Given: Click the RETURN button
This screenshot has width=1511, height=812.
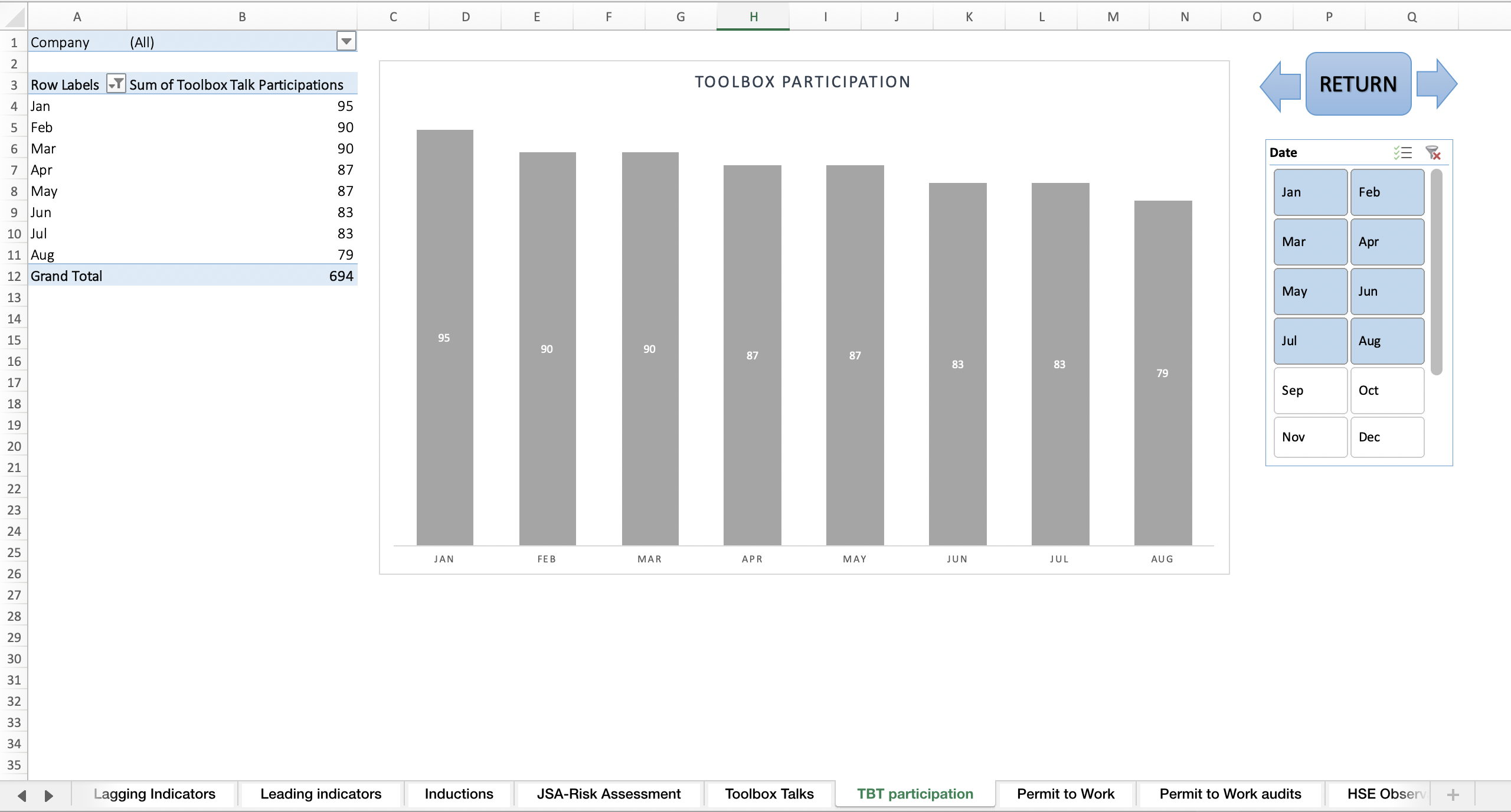Looking at the screenshot, I should pyautogui.click(x=1358, y=84).
